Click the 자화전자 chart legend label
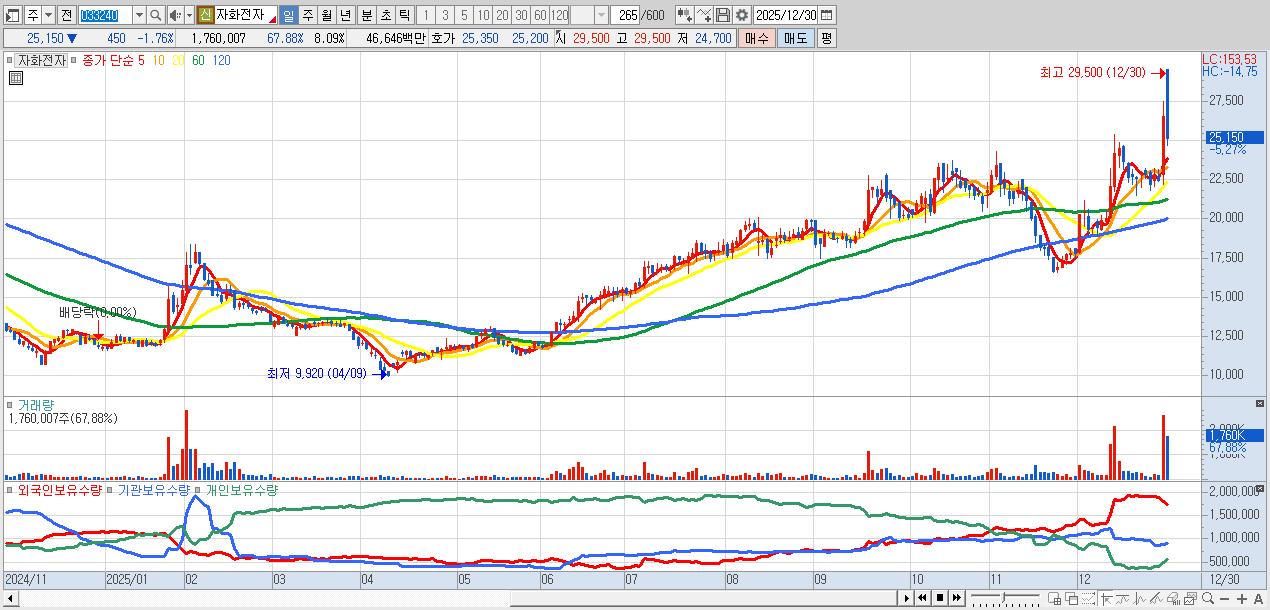 (41, 60)
